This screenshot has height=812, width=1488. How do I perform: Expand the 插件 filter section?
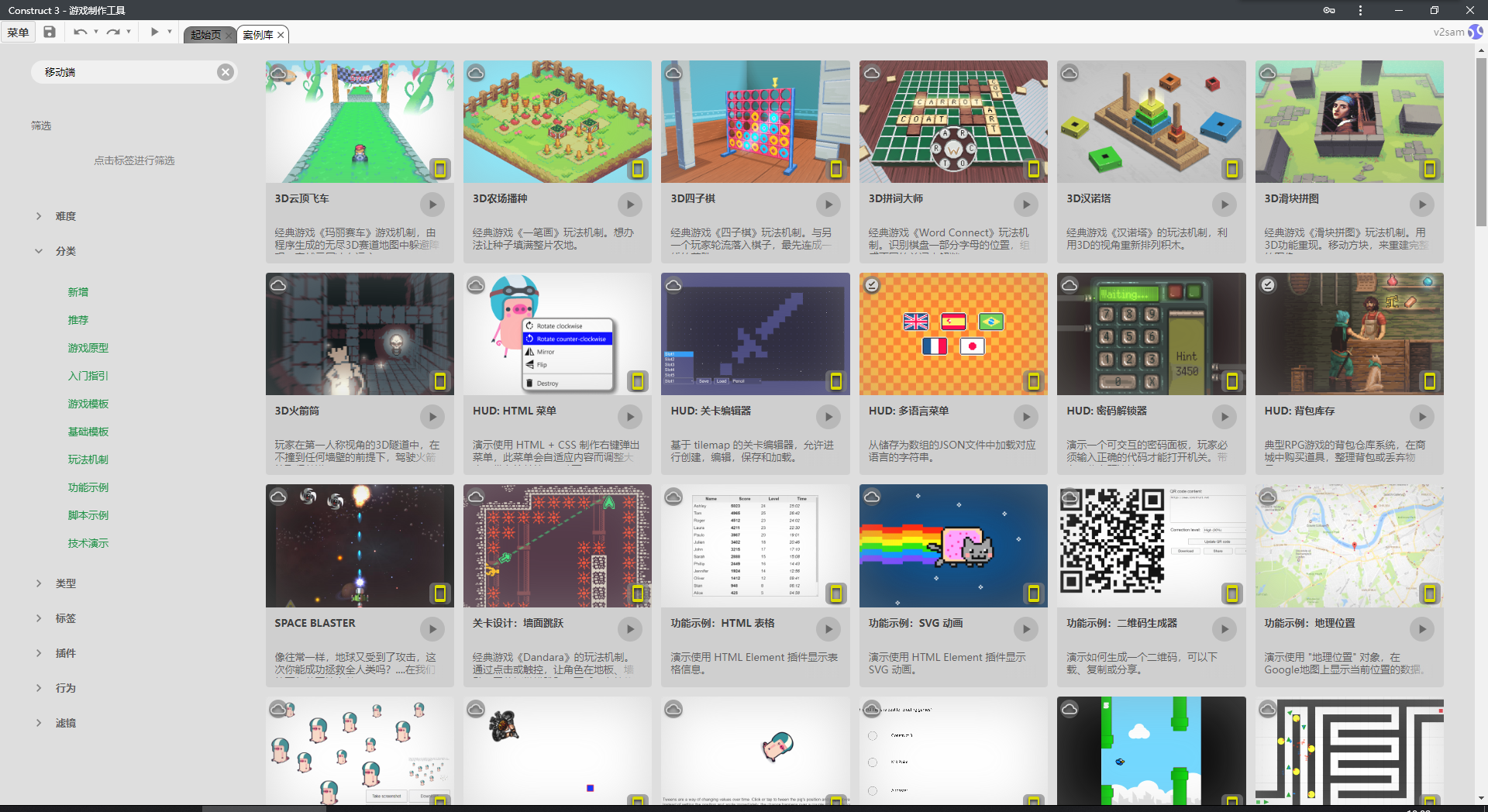click(39, 653)
